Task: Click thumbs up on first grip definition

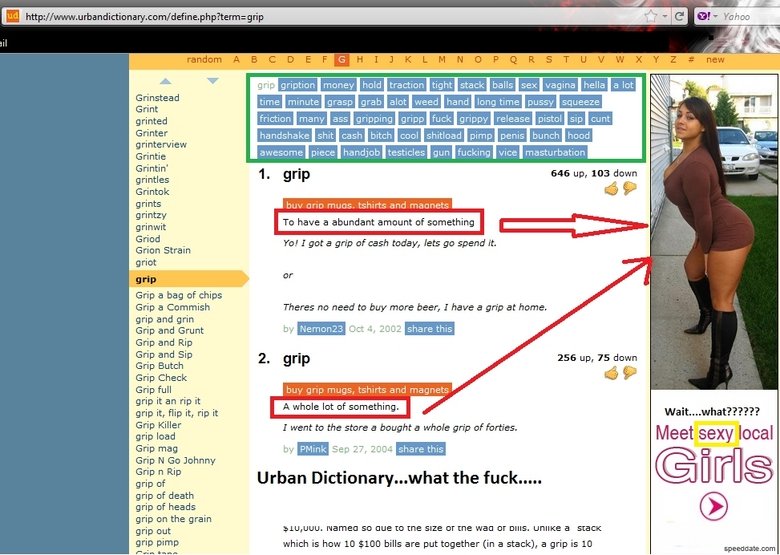Action: pyautogui.click(x=611, y=188)
